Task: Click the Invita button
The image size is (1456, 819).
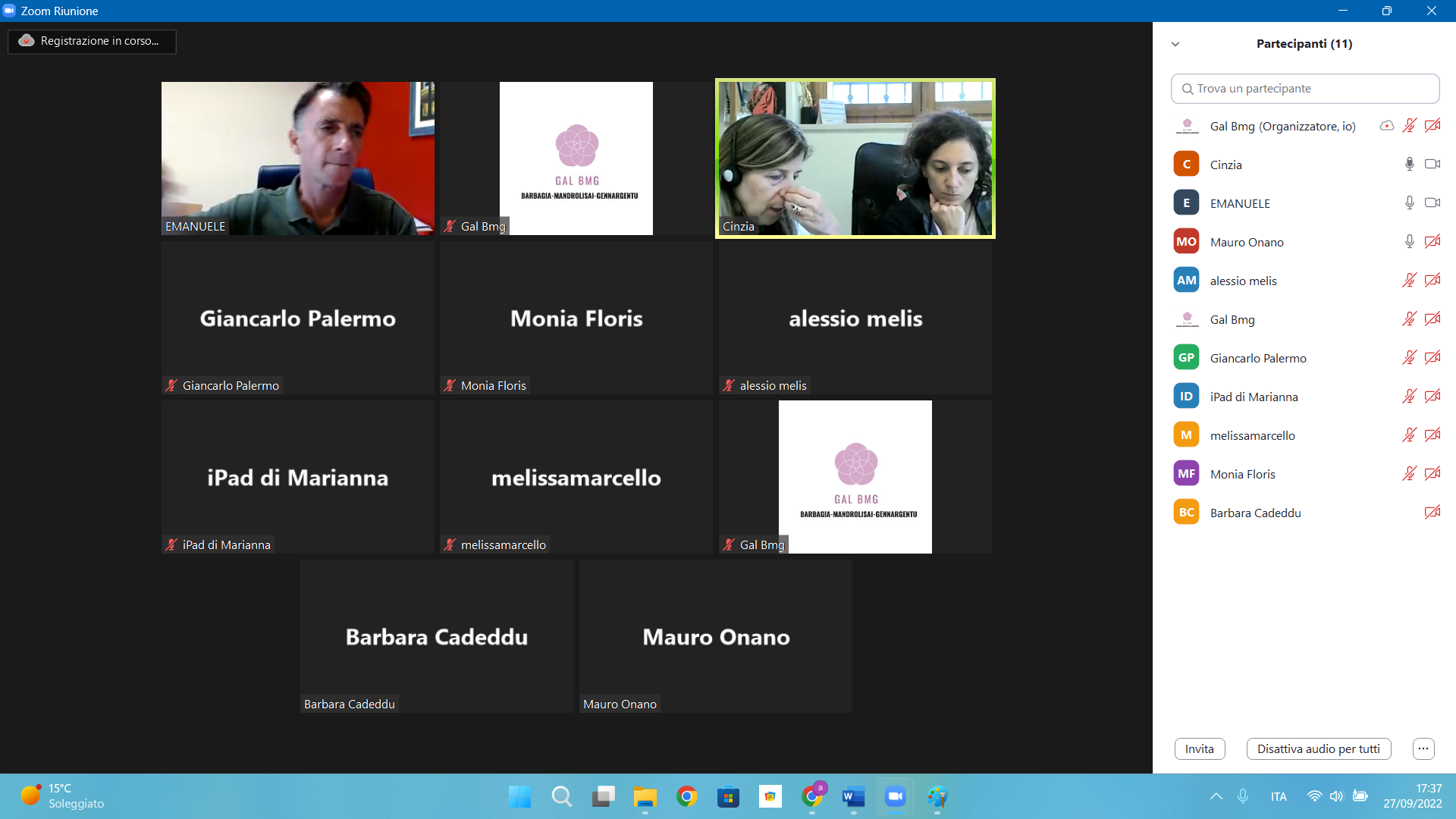Action: click(1199, 748)
